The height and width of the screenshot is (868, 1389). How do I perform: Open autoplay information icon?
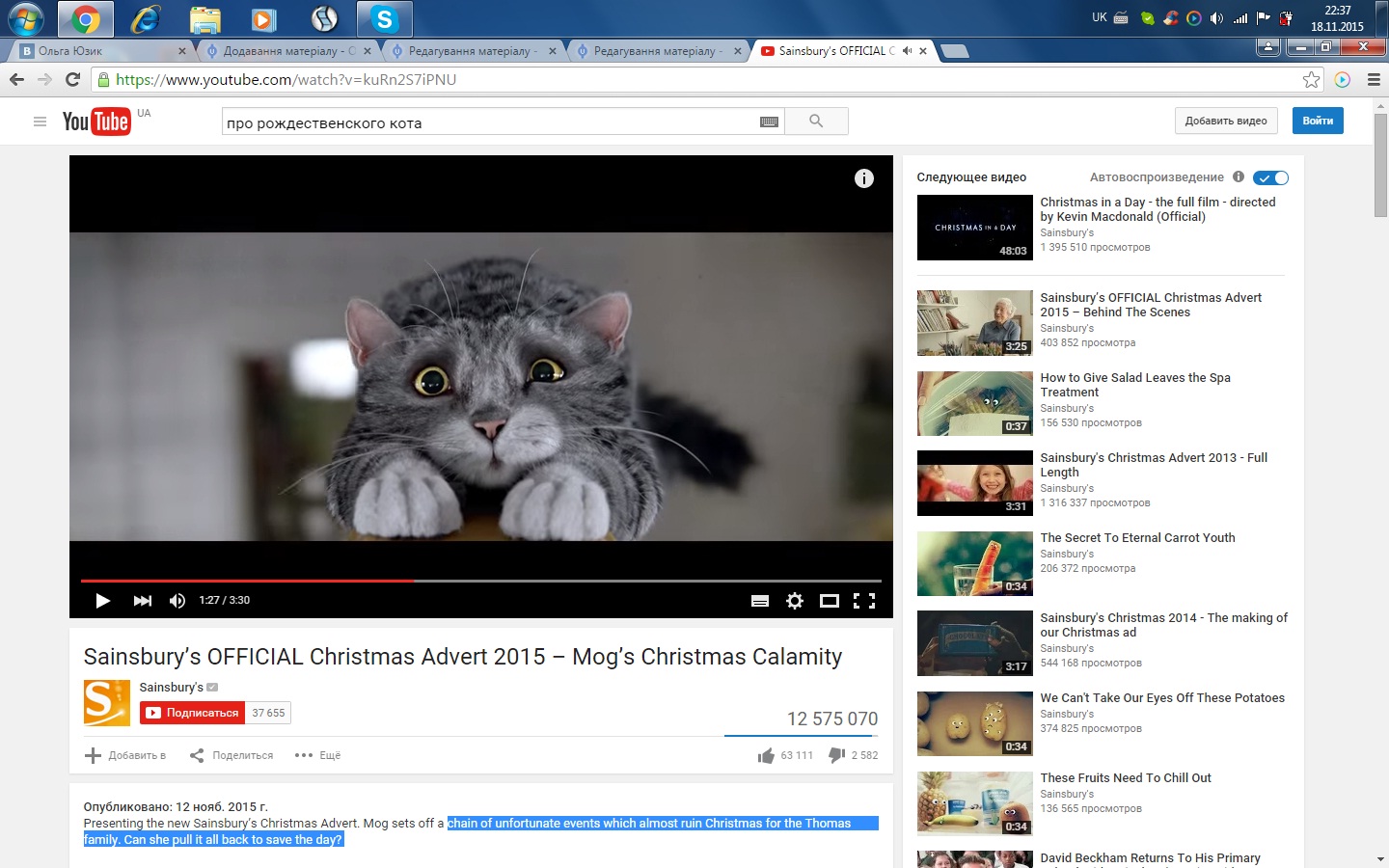[1239, 176]
